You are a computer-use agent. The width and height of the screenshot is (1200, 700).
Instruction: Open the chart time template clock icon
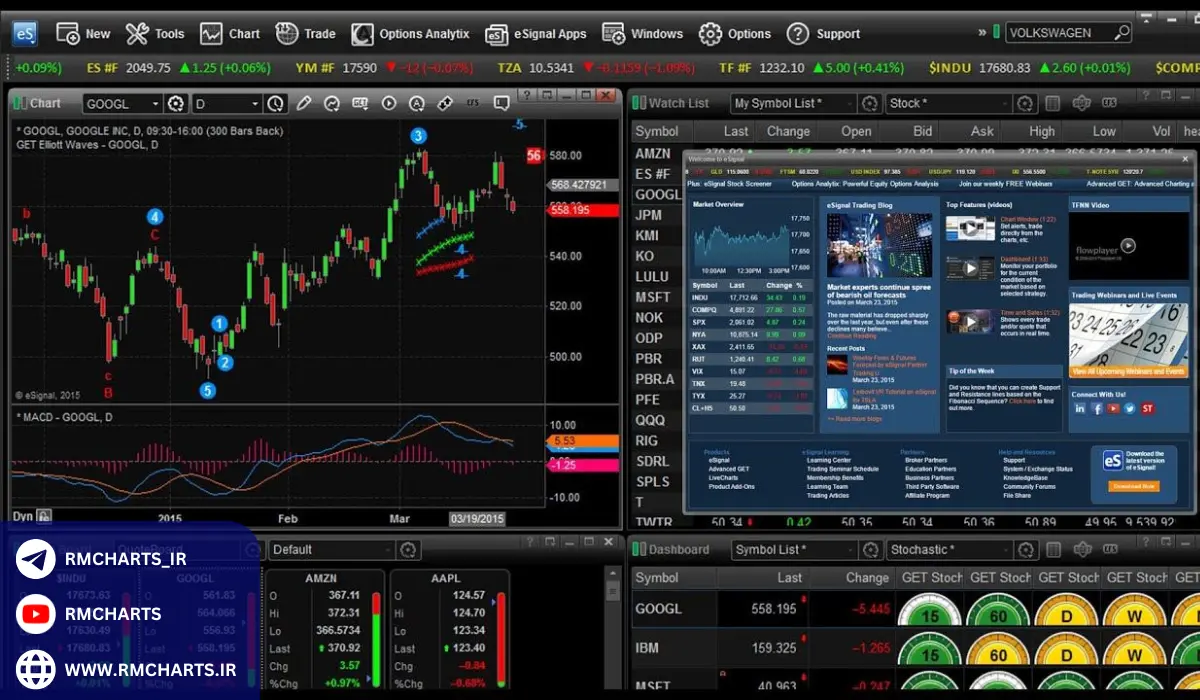[275, 104]
